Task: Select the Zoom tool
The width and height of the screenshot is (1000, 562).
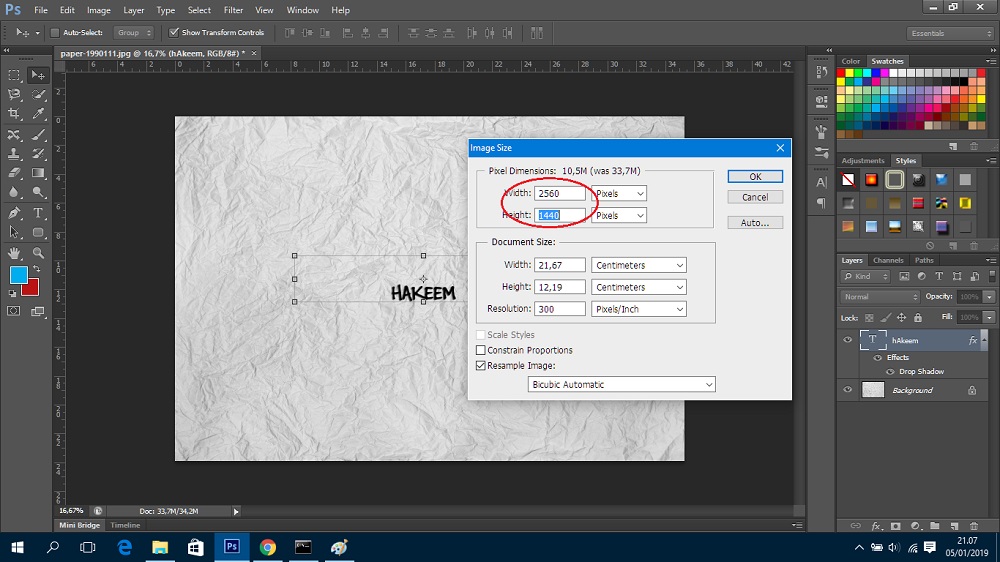Action: coord(39,253)
